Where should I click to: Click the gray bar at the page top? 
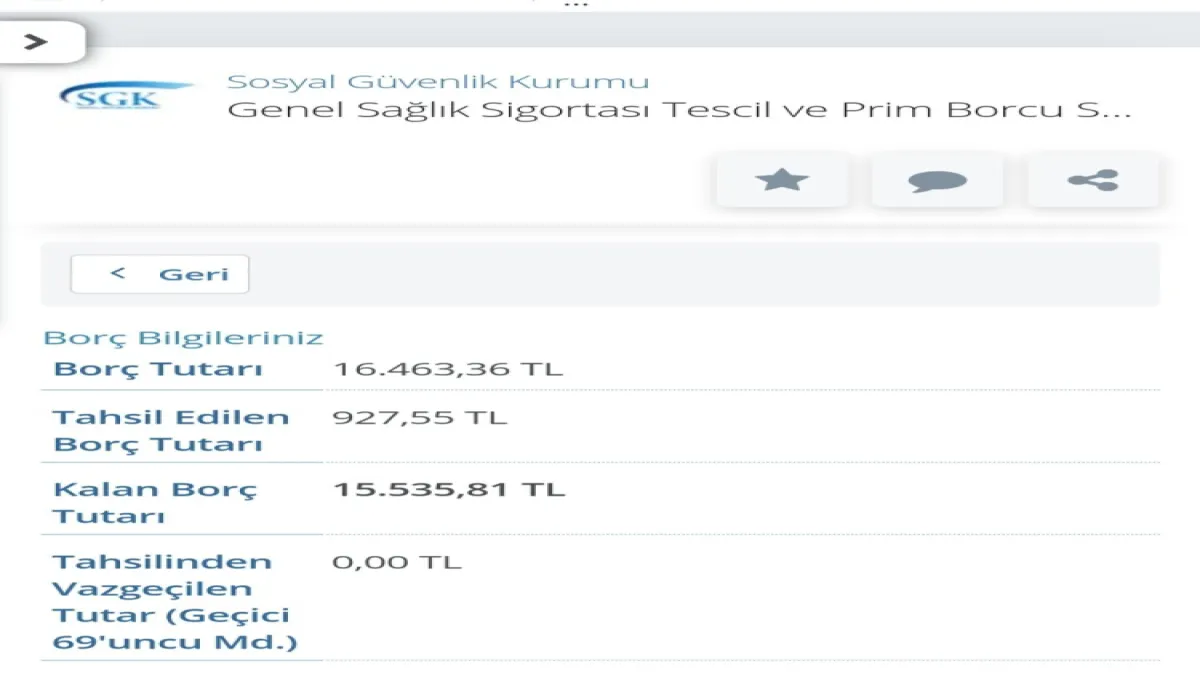[x=640, y=32]
